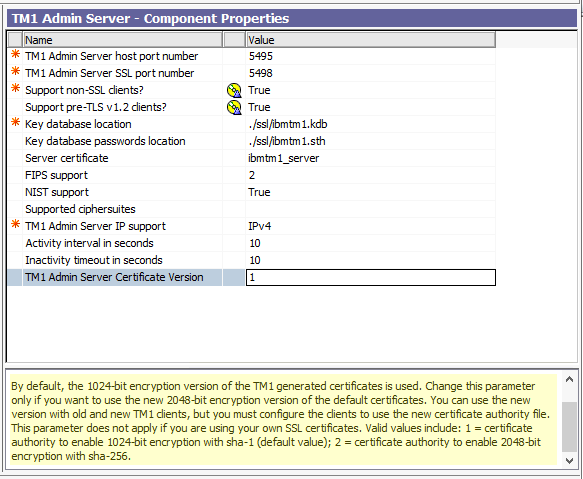583x479 pixels.
Task: Click the icon beside Support pre-TLS v1.2 clients
Action: (234, 107)
